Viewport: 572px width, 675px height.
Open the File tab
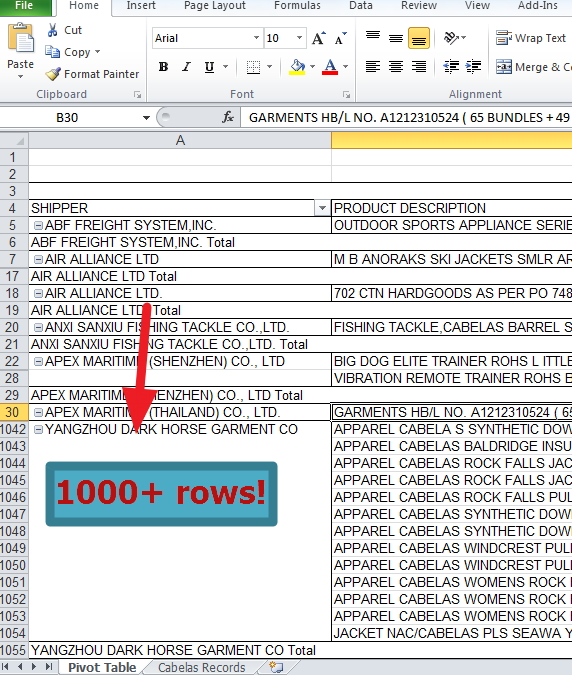(x=24, y=6)
